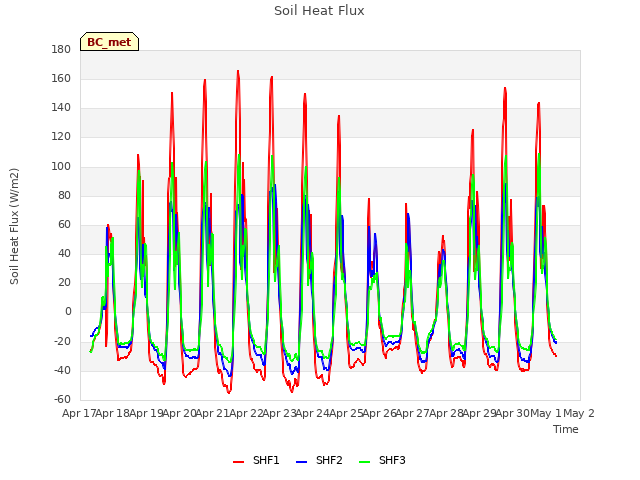Screen dimensions: 640x480
Task: Click the green SHF3 legend color marker
Action: 364,462
